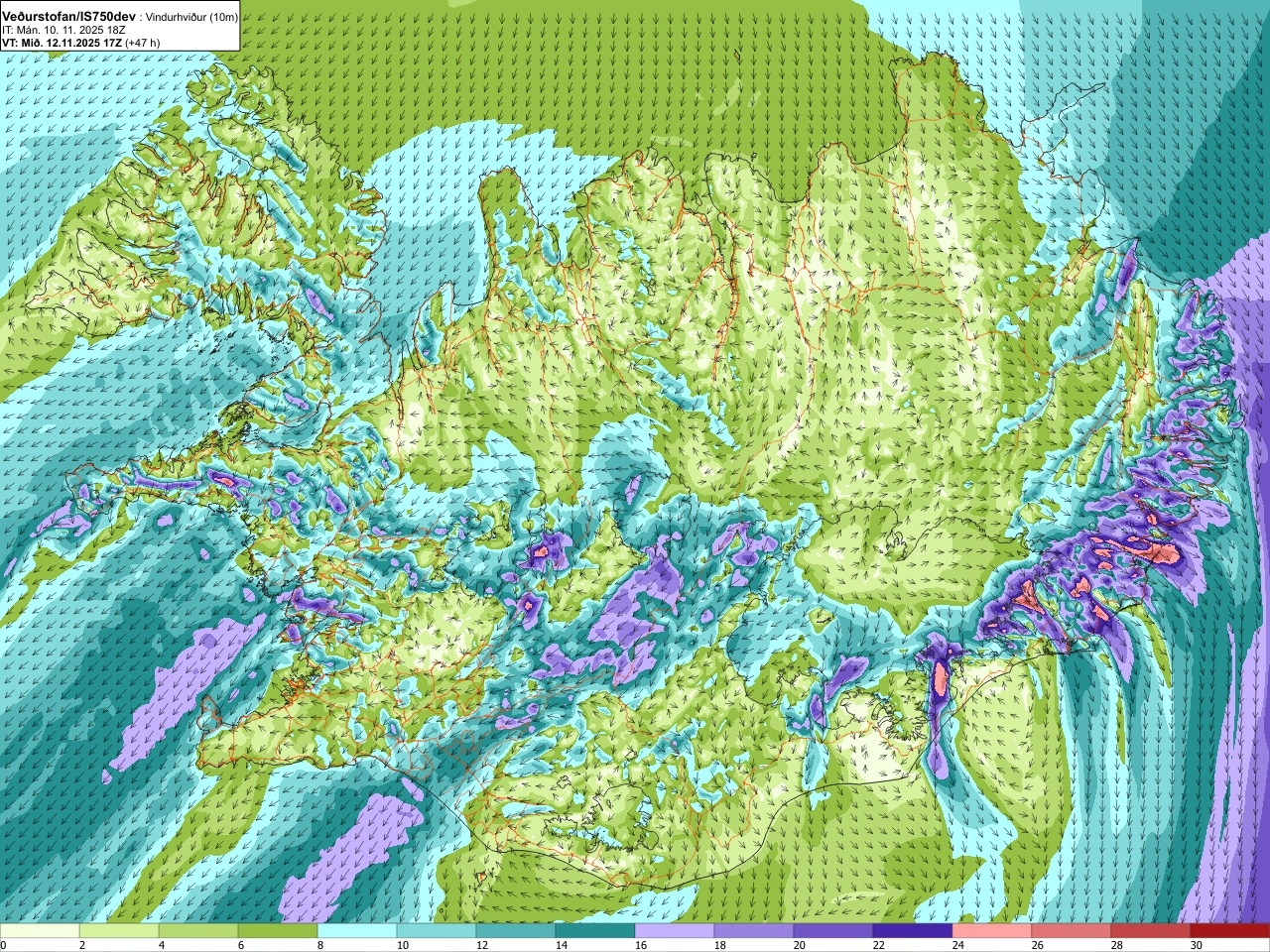Click the legend label '2'
Image resolution: width=1270 pixels, height=952 pixels.
pyautogui.click(x=82, y=945)
